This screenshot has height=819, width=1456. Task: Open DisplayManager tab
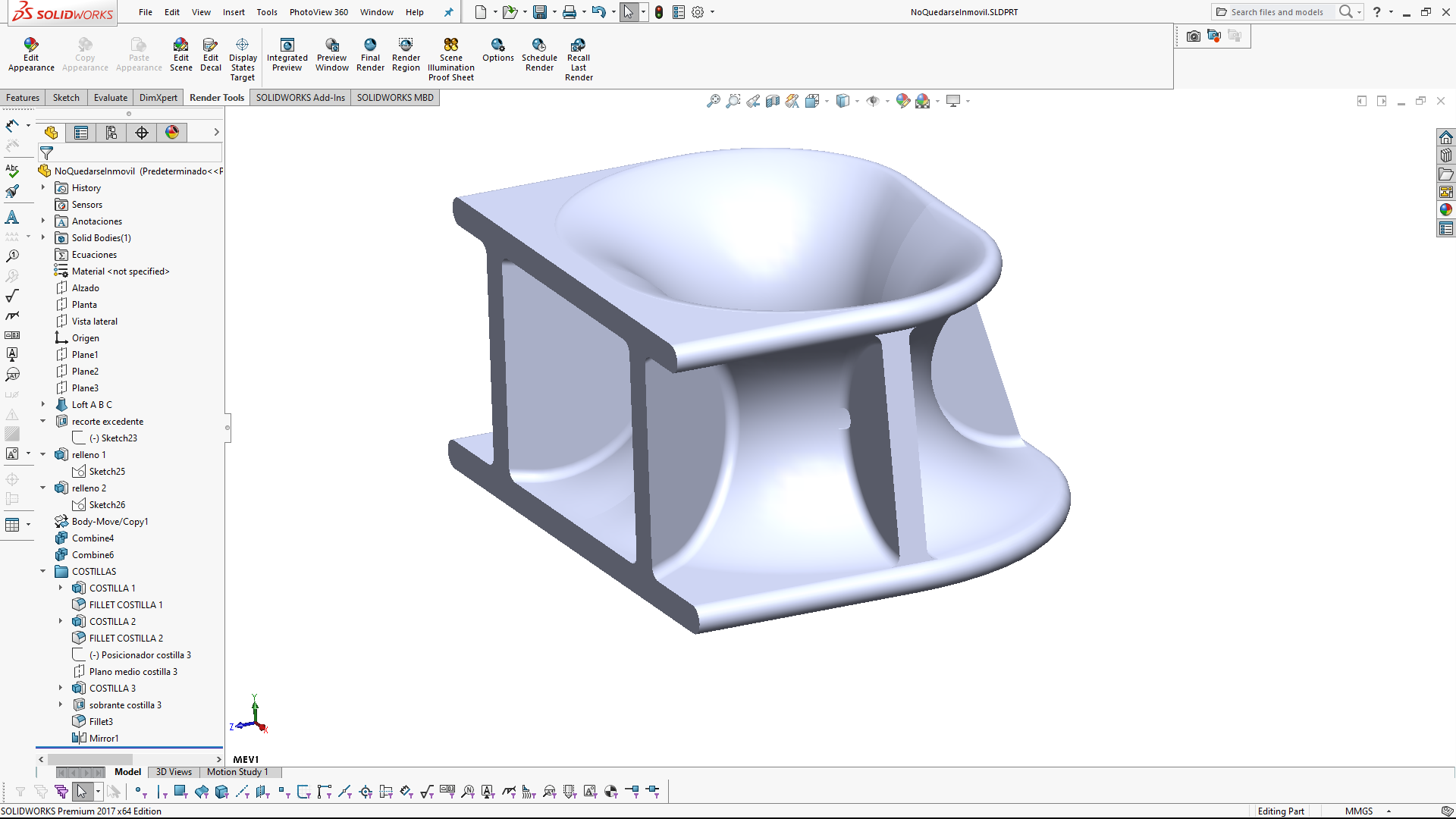[172, 133]
